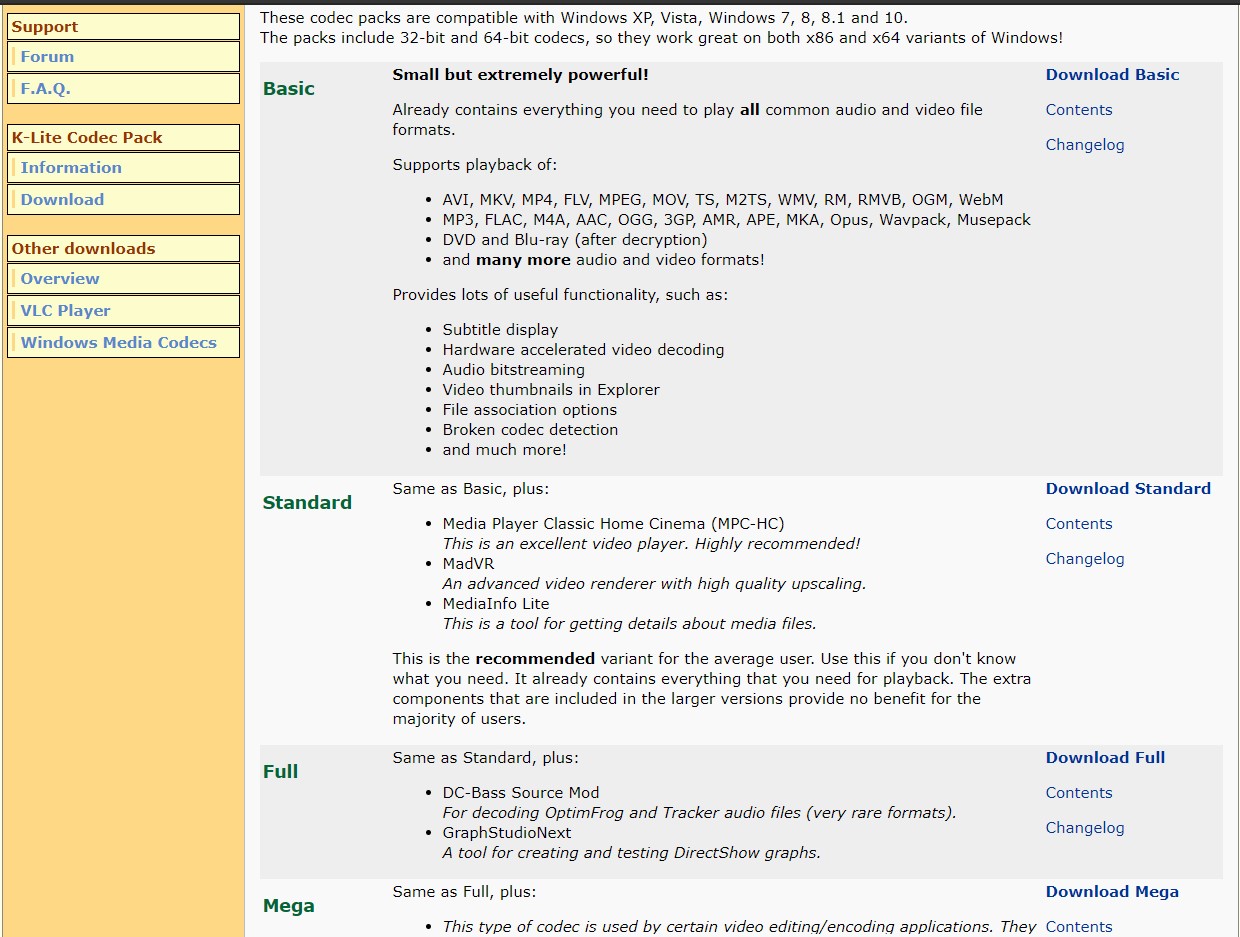Click the K-Lite Codec Pack sidebar header
This screenshot has width=1240, height=937.
point(124,138)
